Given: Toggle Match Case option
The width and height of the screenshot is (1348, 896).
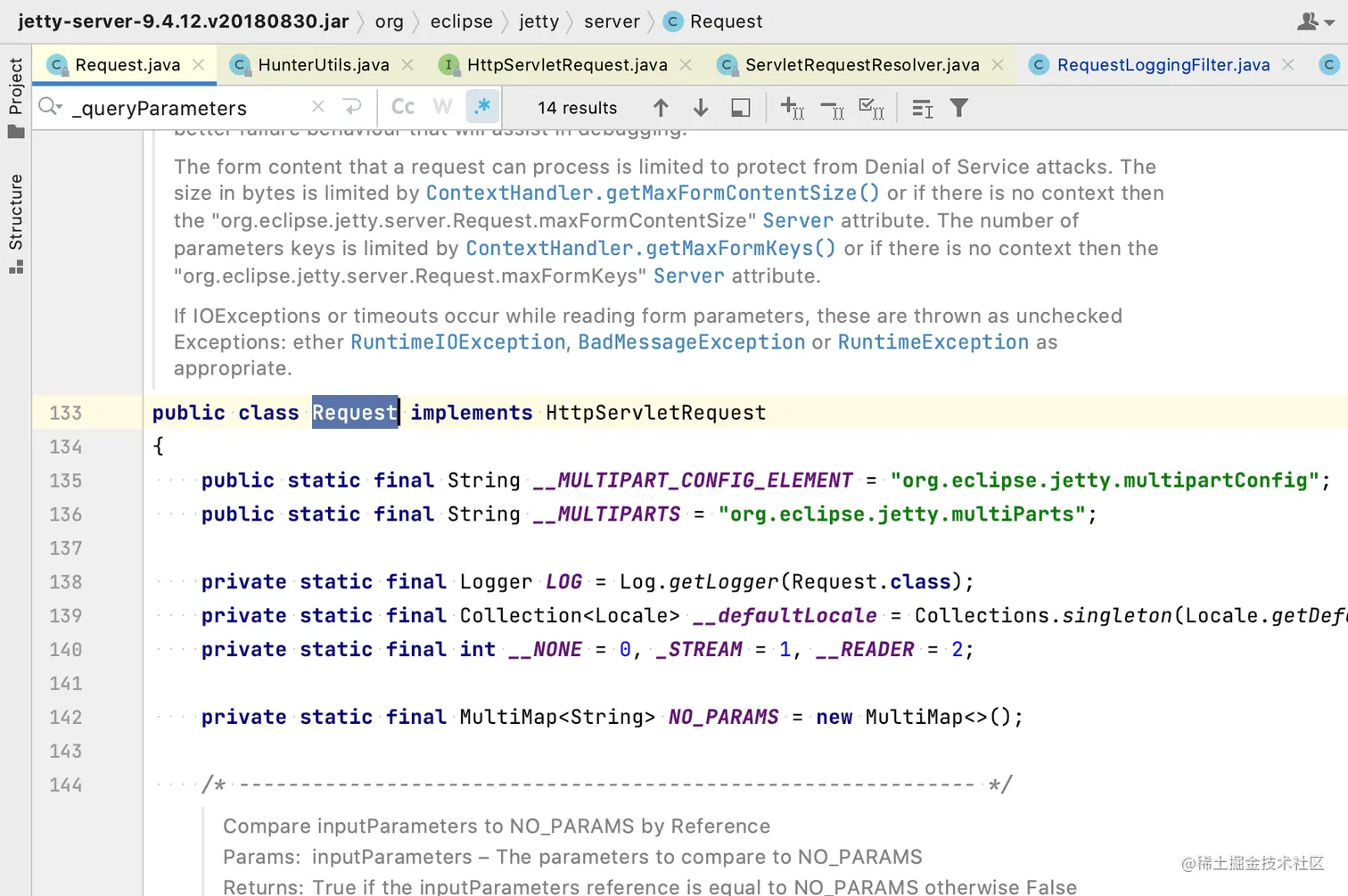Looking at the screenshot, I should pos(403,107).
